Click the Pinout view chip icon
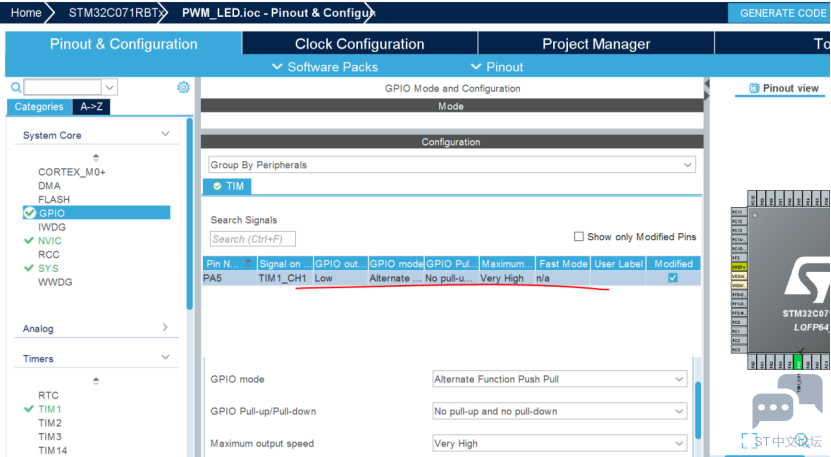 pos(754,89)
